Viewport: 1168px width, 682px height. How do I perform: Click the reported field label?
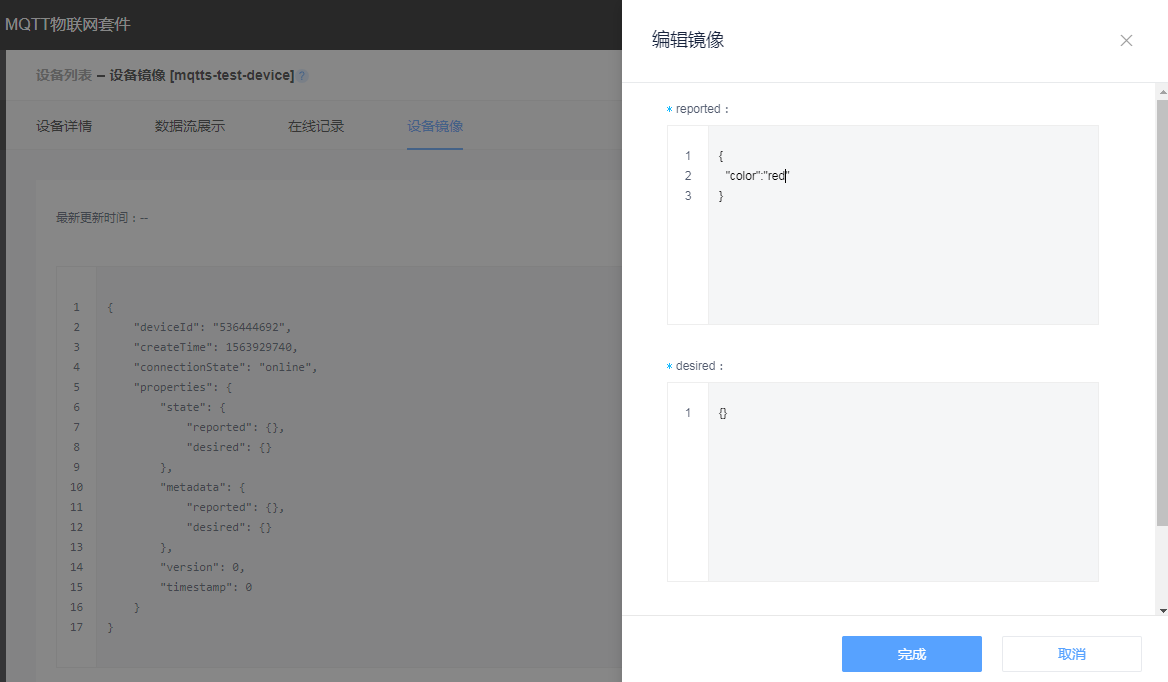(x=698, y=109)
